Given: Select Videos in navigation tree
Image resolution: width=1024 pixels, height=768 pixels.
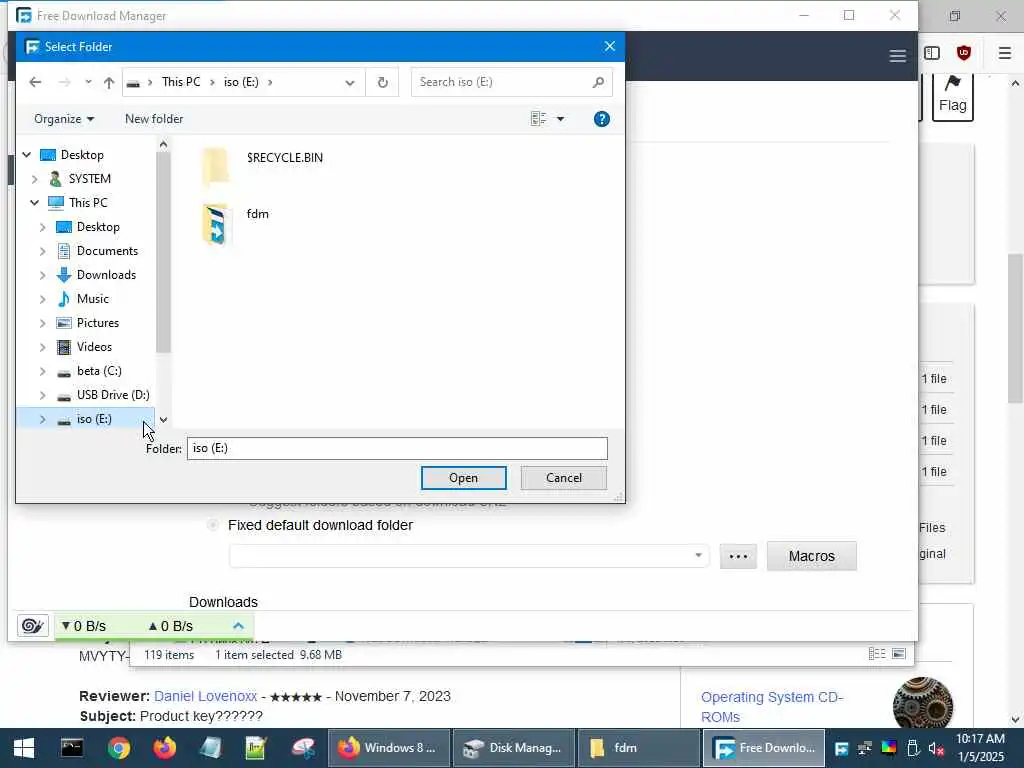Looking at the screenshot, I should point(94,347).
